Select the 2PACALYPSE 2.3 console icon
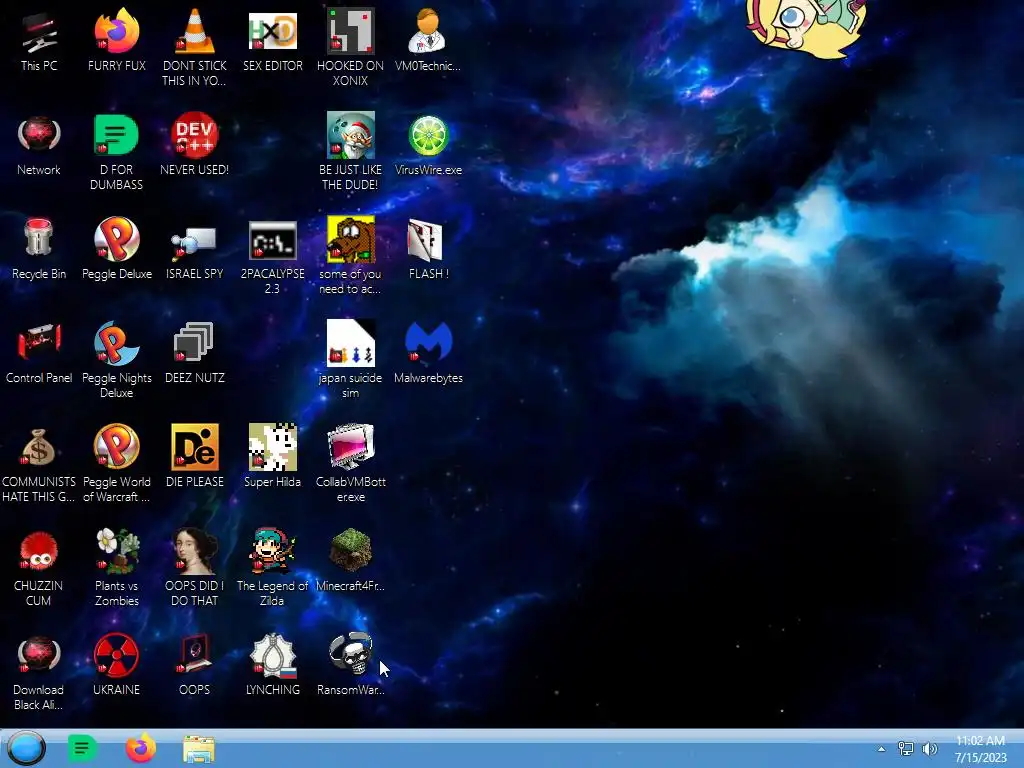1024x768 pixels. (272, 257)
